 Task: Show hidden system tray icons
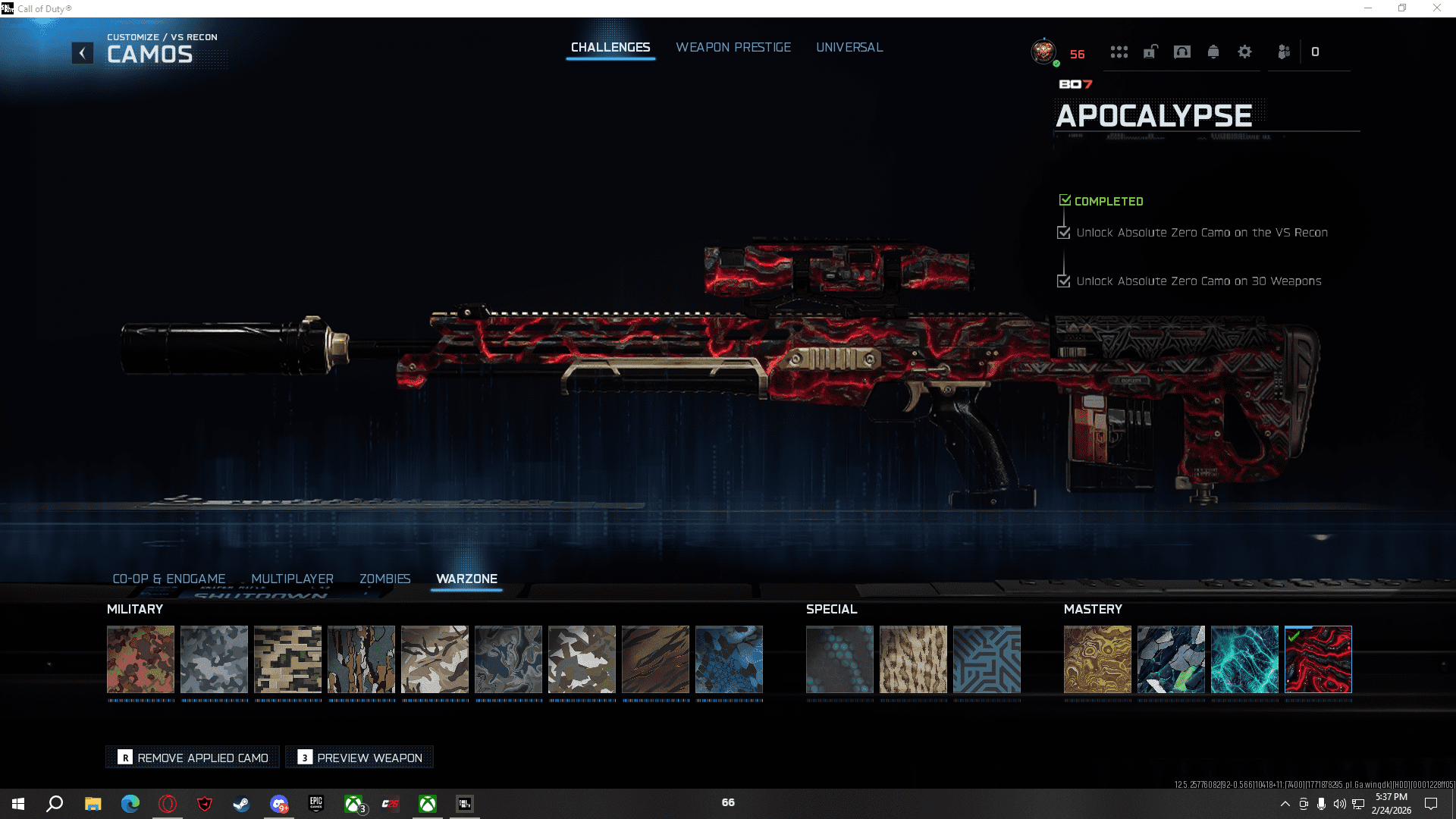coord(1285,804)
